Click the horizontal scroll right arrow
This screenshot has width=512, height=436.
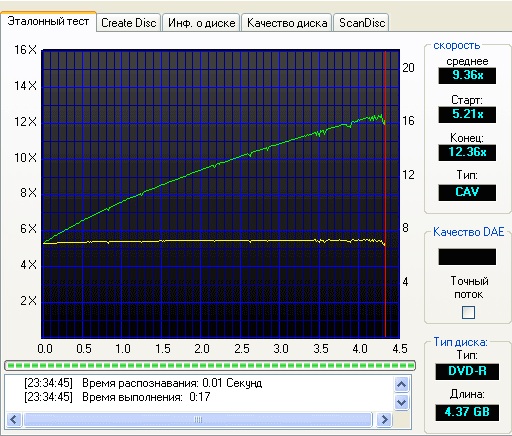(384, 419)
